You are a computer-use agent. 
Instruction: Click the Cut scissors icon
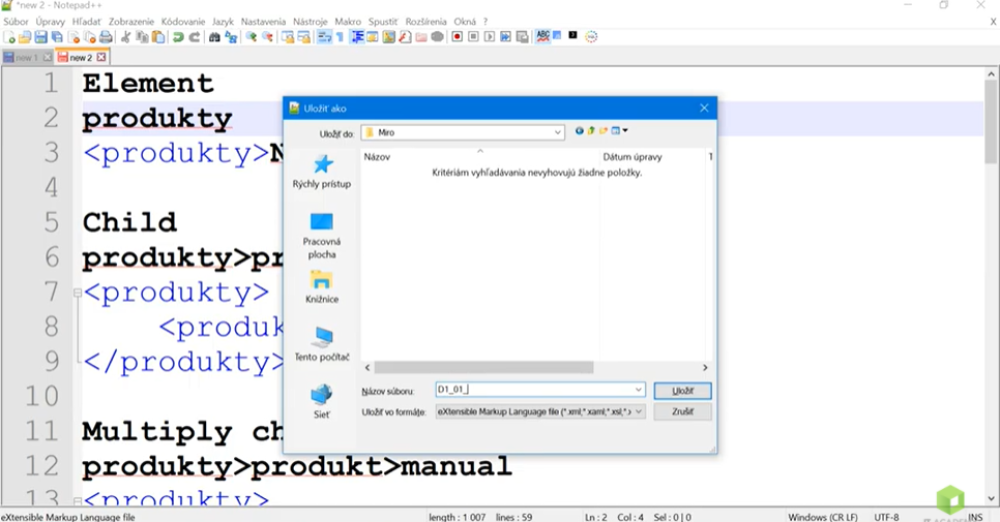click(126, 37)
